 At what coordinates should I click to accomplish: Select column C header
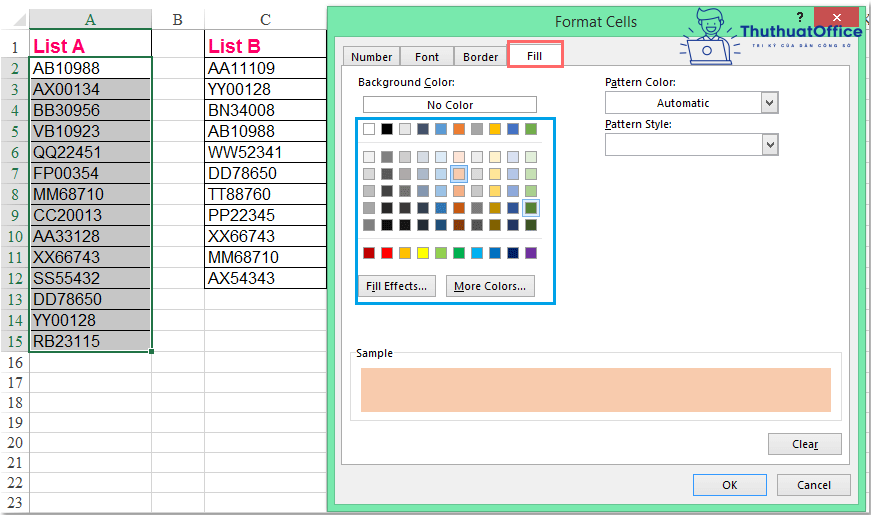[x=266, y=19]
